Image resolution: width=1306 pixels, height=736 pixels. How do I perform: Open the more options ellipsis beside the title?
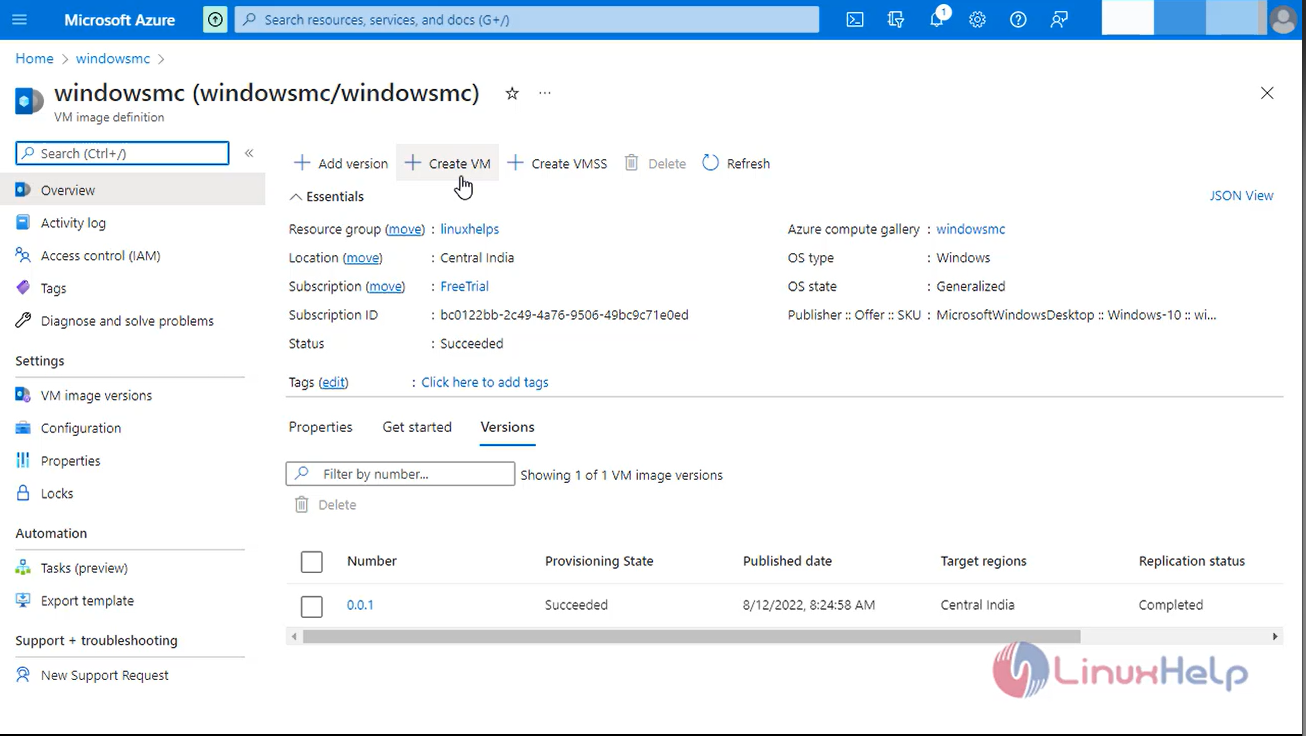click(545, 93)
